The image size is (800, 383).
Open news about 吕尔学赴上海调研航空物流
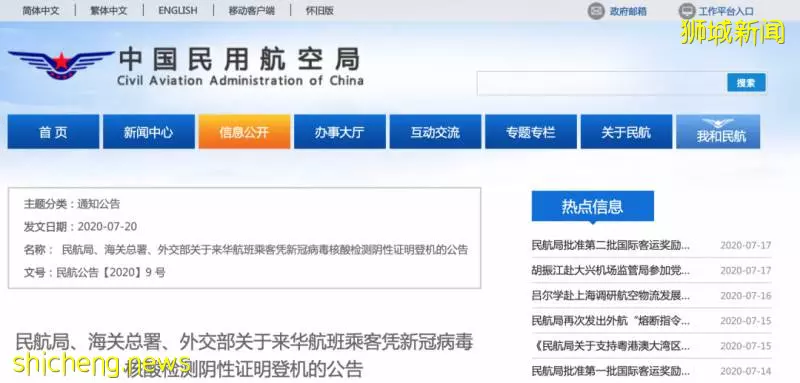(x=611, y=295)
